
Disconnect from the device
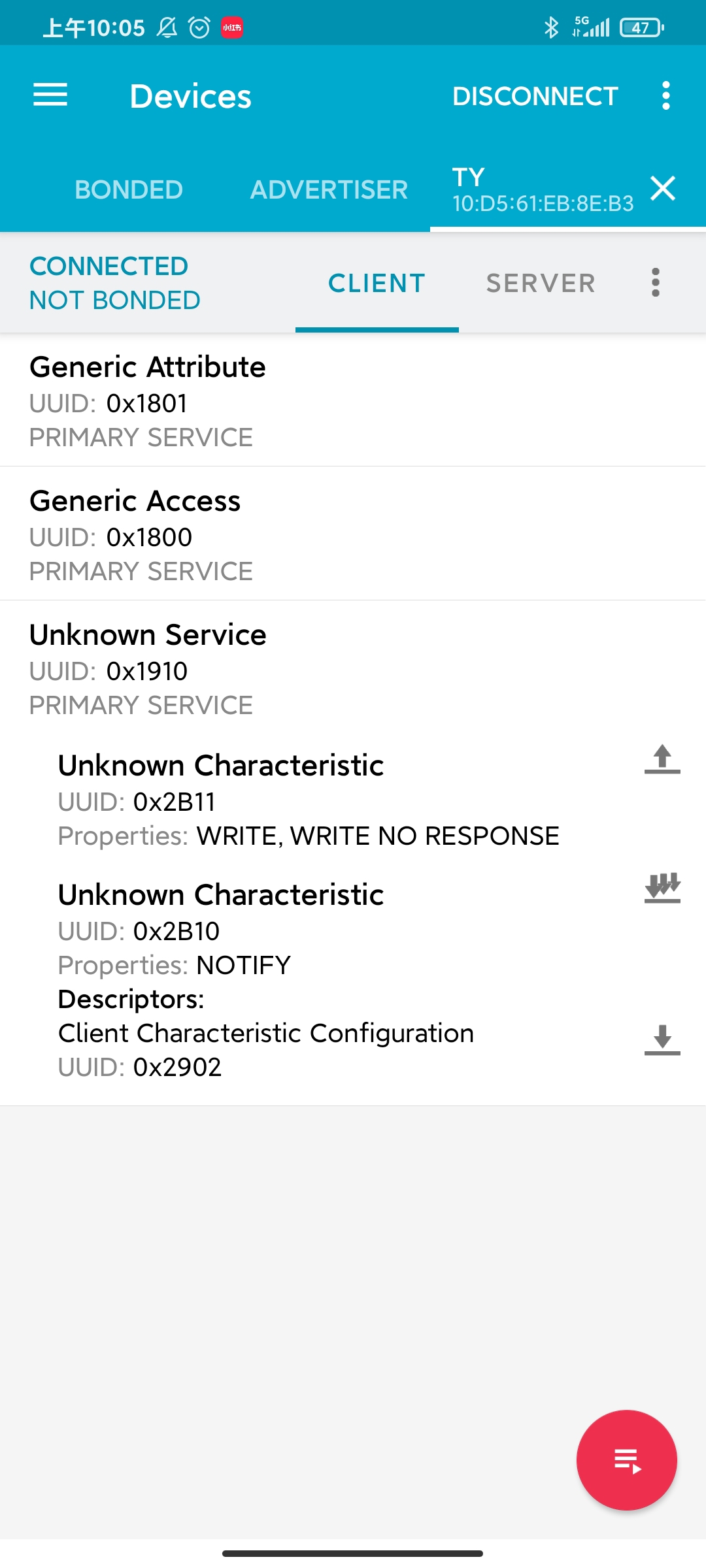[x=535, y=96]
